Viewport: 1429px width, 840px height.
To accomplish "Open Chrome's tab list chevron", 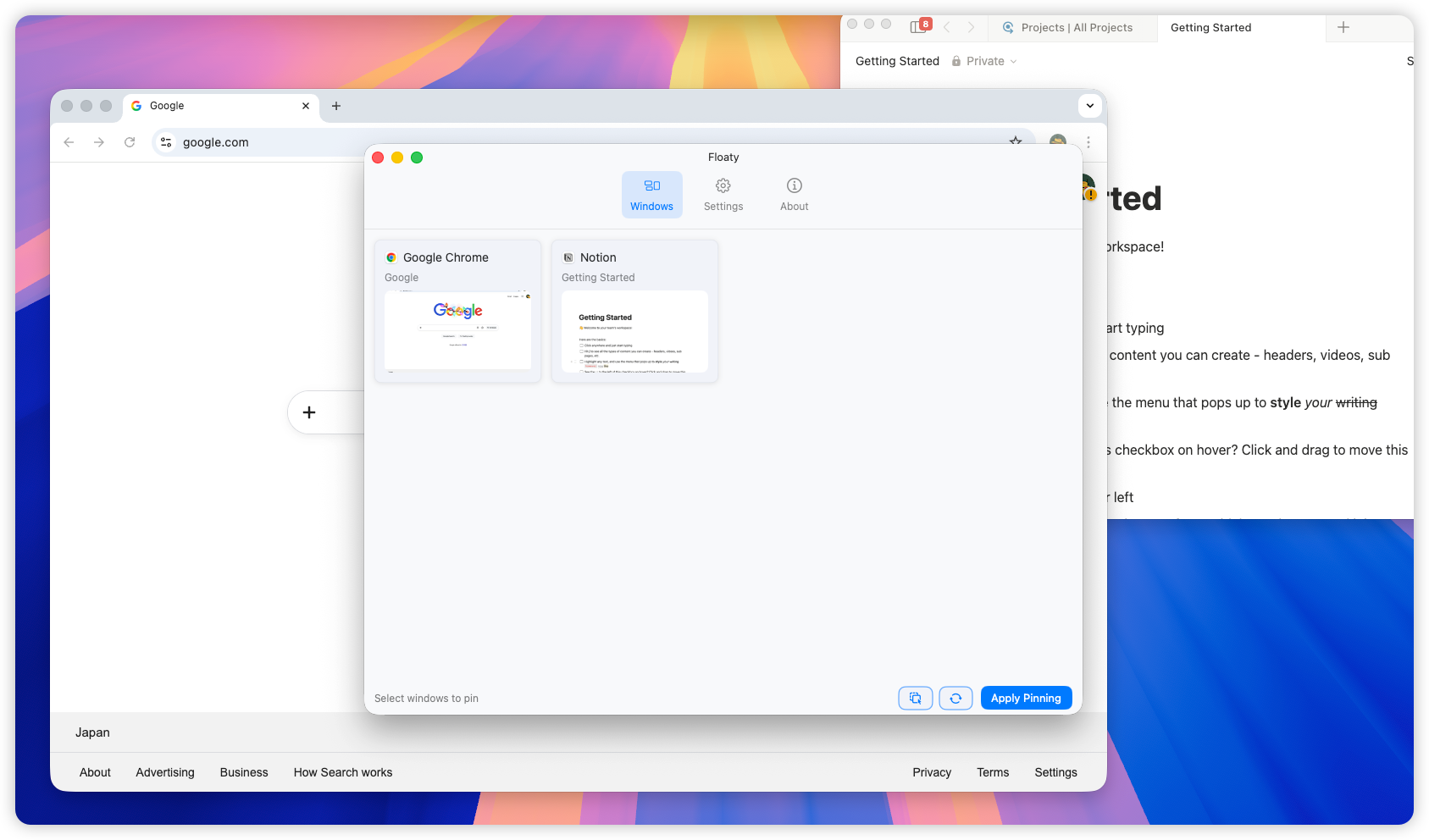I will tap(1089, 106).
